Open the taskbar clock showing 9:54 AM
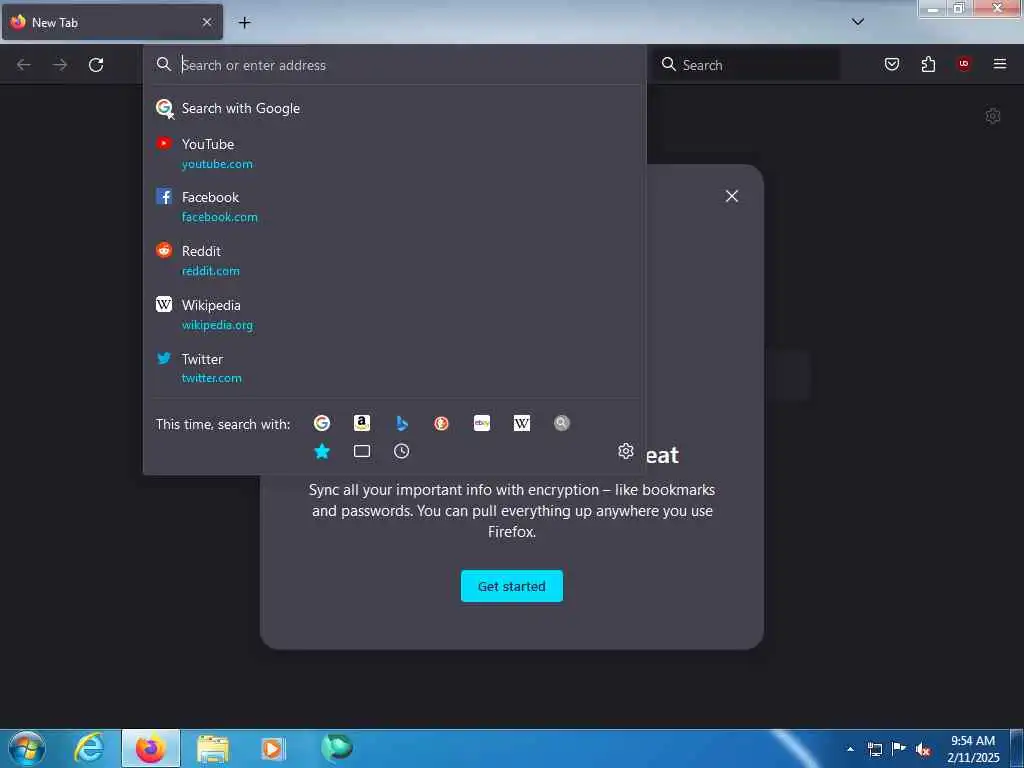1024x768 pixels. click(973, 749)
